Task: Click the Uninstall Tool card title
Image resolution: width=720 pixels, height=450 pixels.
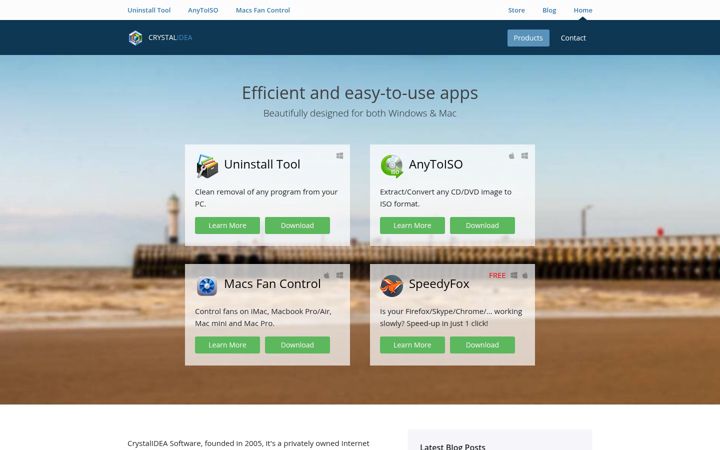Action: (x=262, y=164)
